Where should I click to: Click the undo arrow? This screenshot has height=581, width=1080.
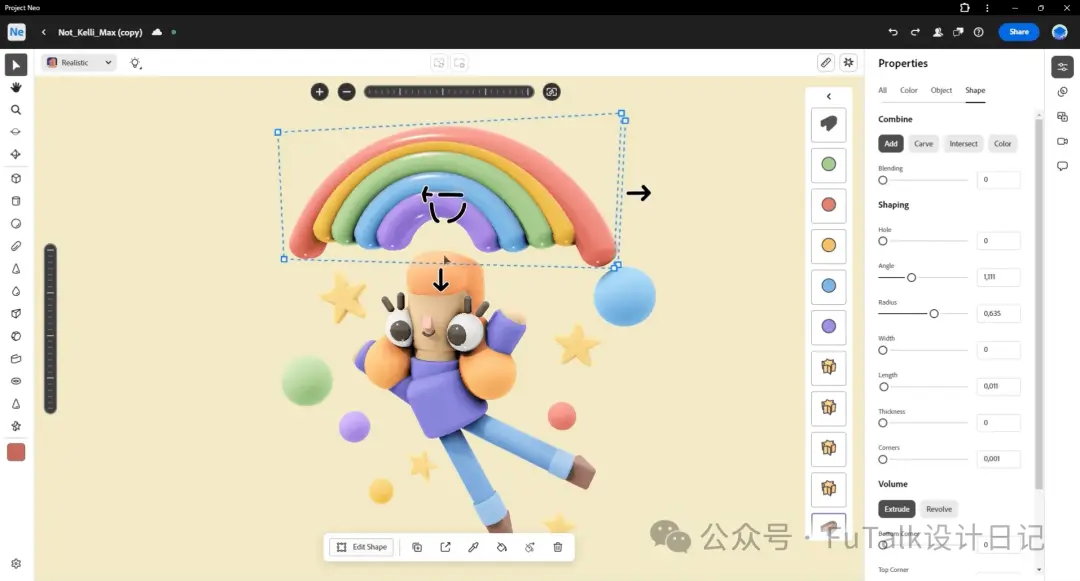point(893,32)
